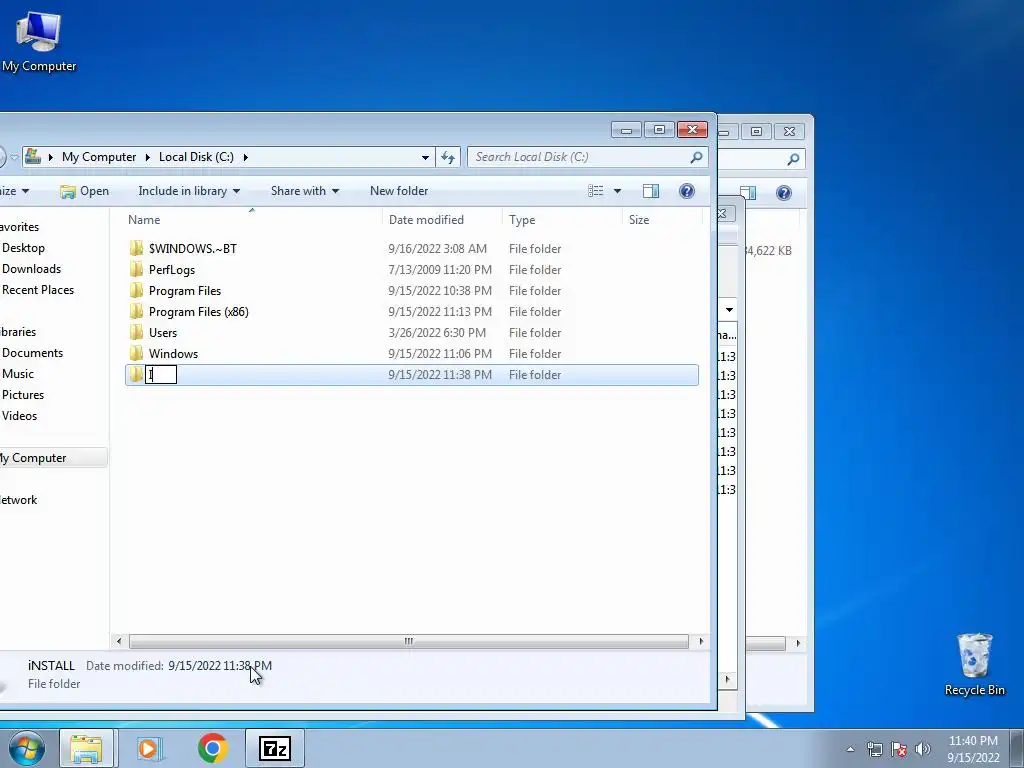Select the Program Files folder
The image size is (1024, 768).
185,291
